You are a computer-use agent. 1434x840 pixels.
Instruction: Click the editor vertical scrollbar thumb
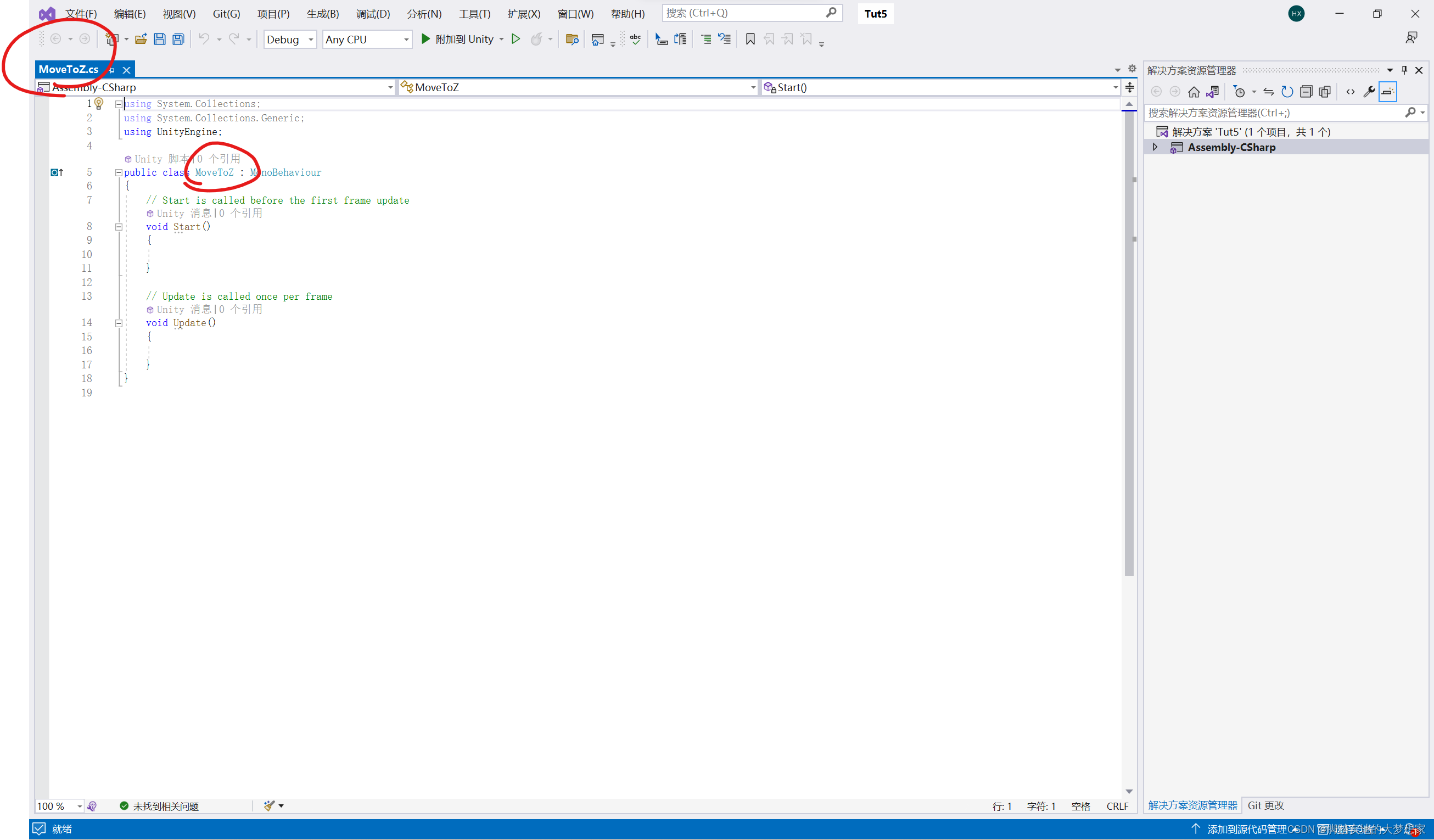pyautogui.click(x=1129, y=344)
